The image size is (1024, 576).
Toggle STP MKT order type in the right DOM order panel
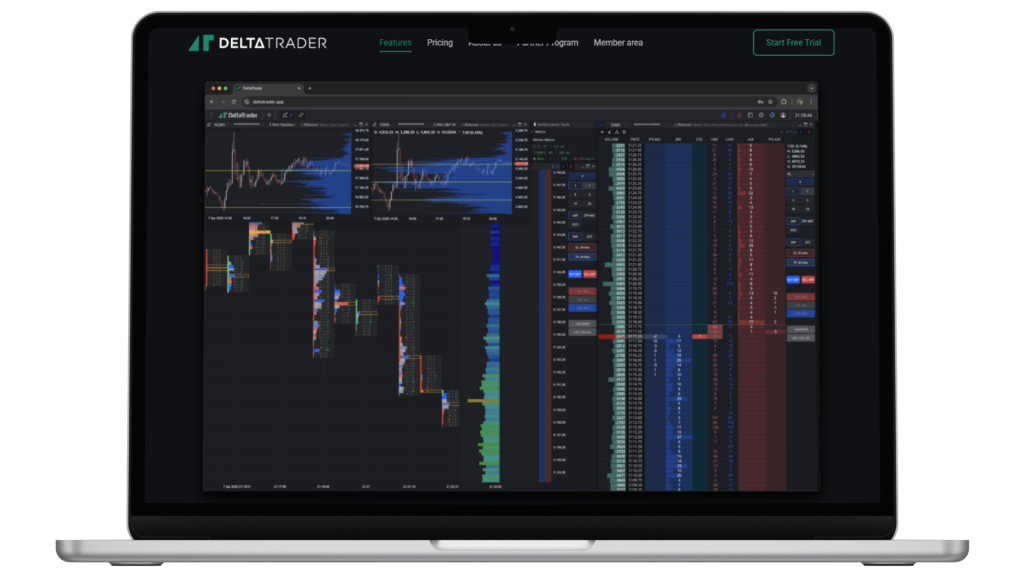pyautogui.click(x=808, y=221)
